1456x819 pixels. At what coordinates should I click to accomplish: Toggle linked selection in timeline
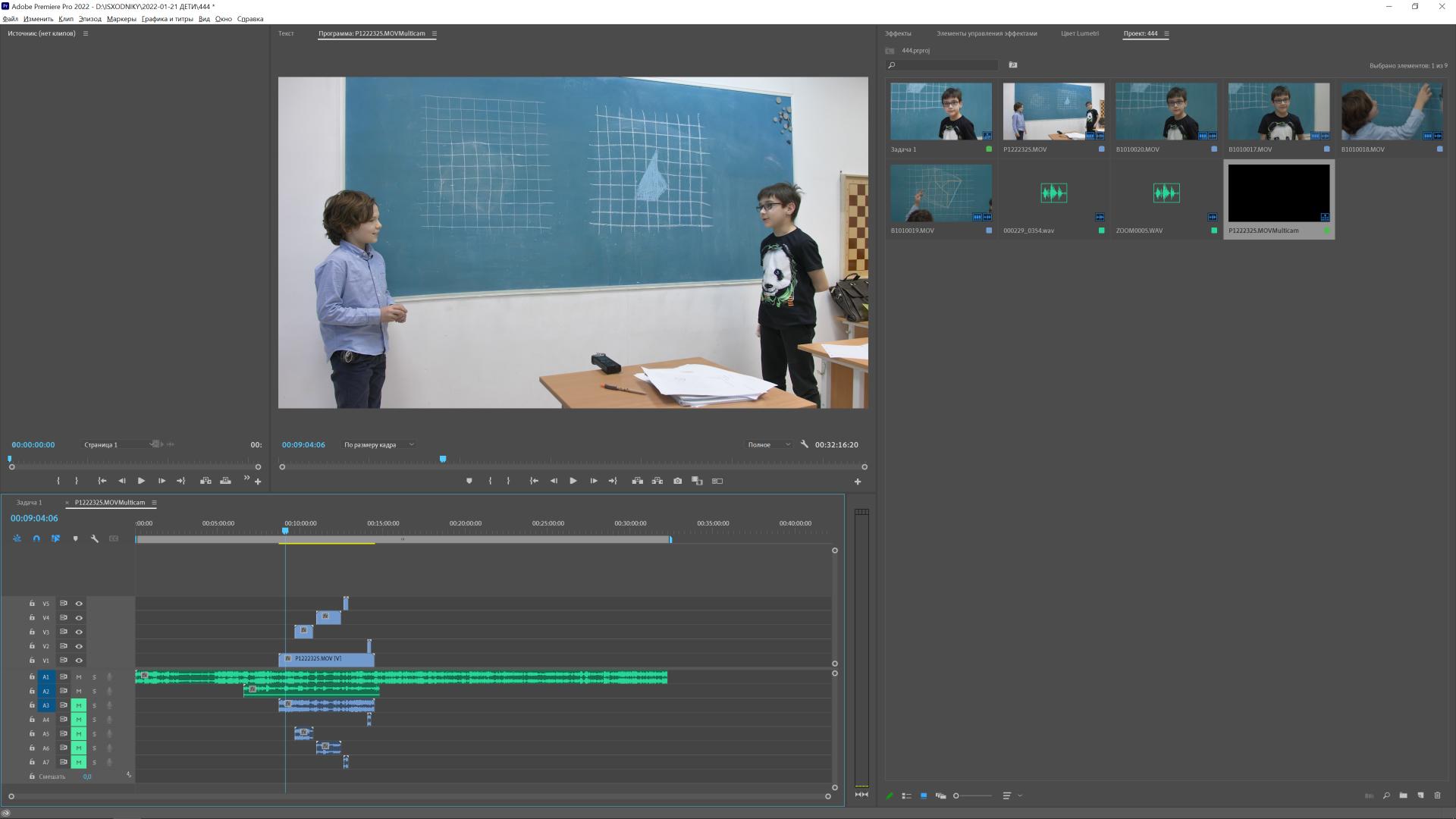[x=55, y=538]
